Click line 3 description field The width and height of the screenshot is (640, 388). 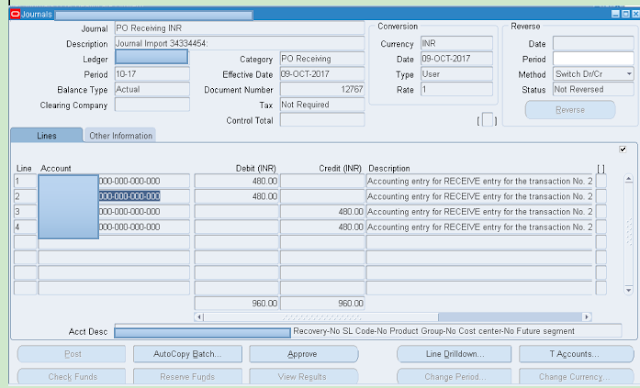(x=479, y=212)
